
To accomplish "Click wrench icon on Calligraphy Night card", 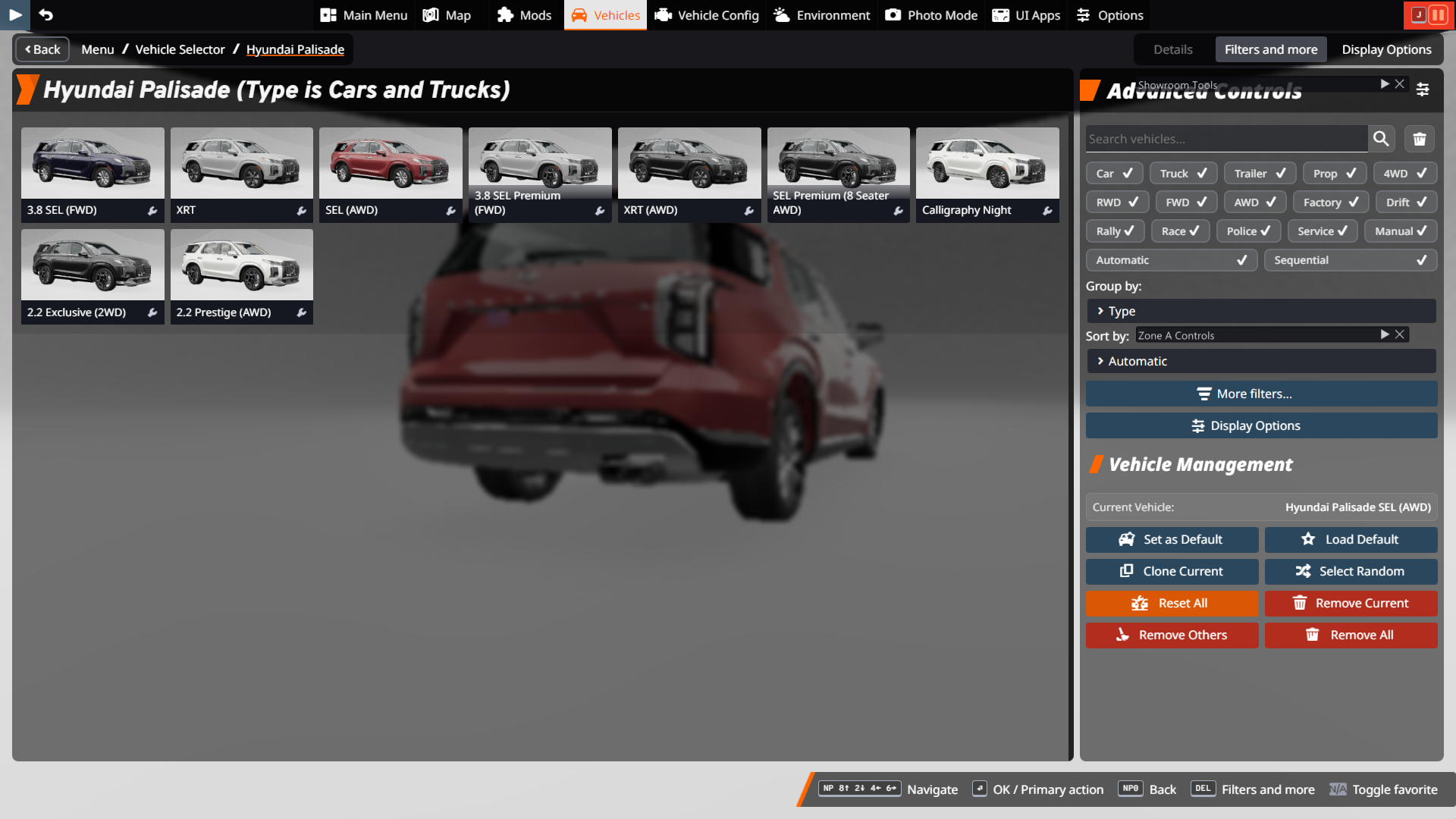I will click(1047, 211).
